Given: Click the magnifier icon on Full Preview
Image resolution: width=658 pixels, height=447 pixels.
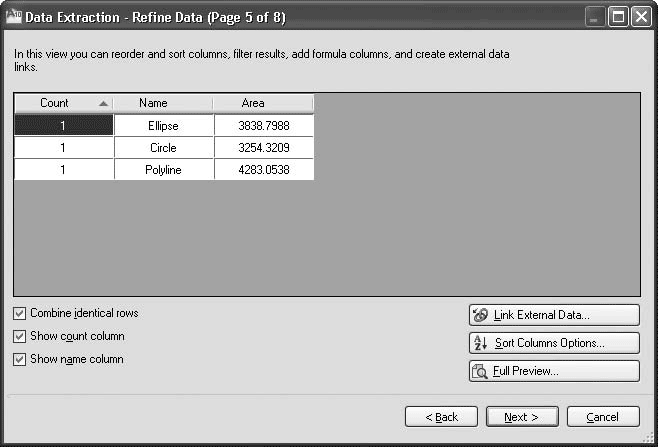Looking at the screenshot, I should (480, 371).
